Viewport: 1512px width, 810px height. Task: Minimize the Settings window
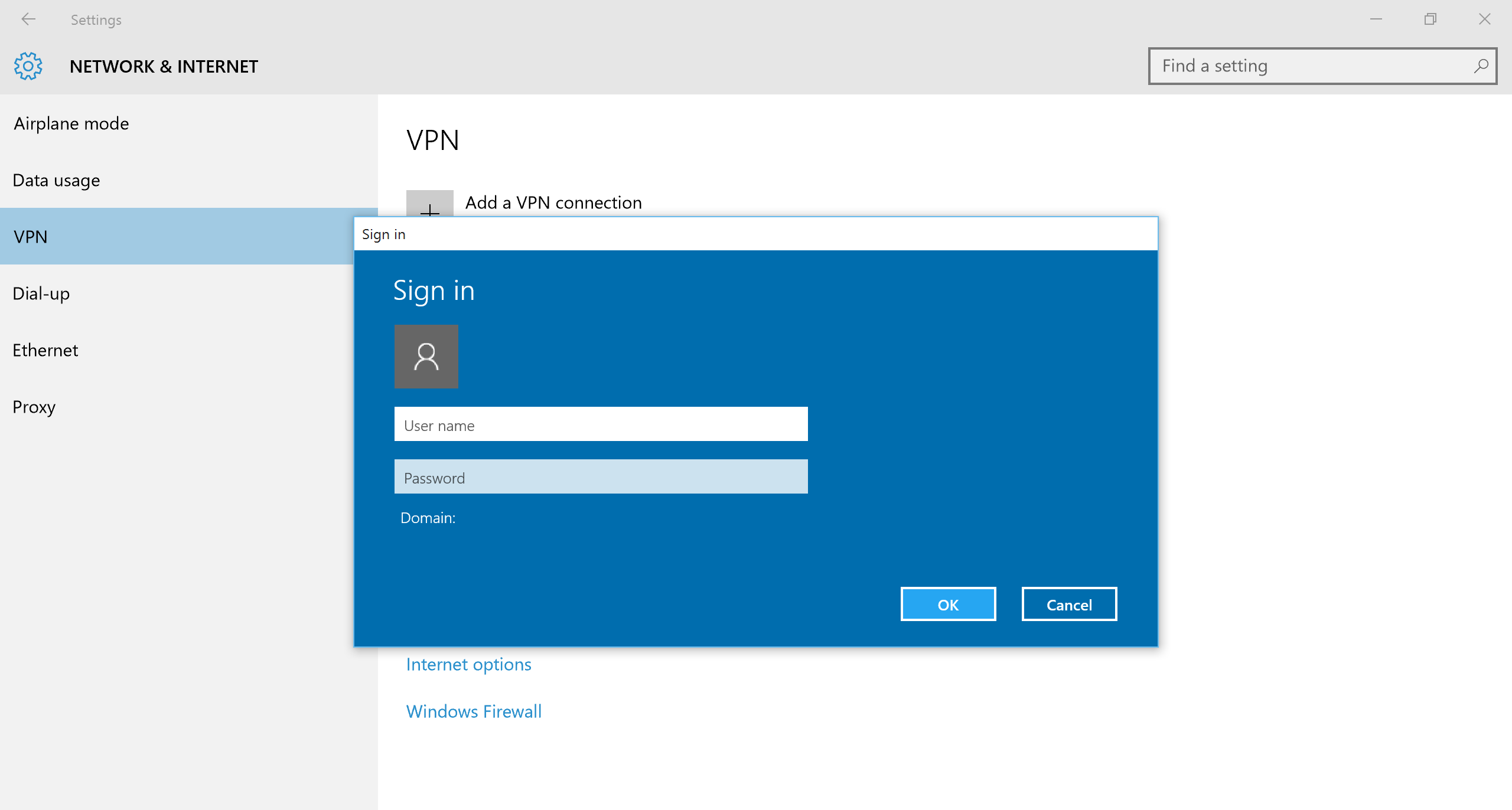(1376, 19)
